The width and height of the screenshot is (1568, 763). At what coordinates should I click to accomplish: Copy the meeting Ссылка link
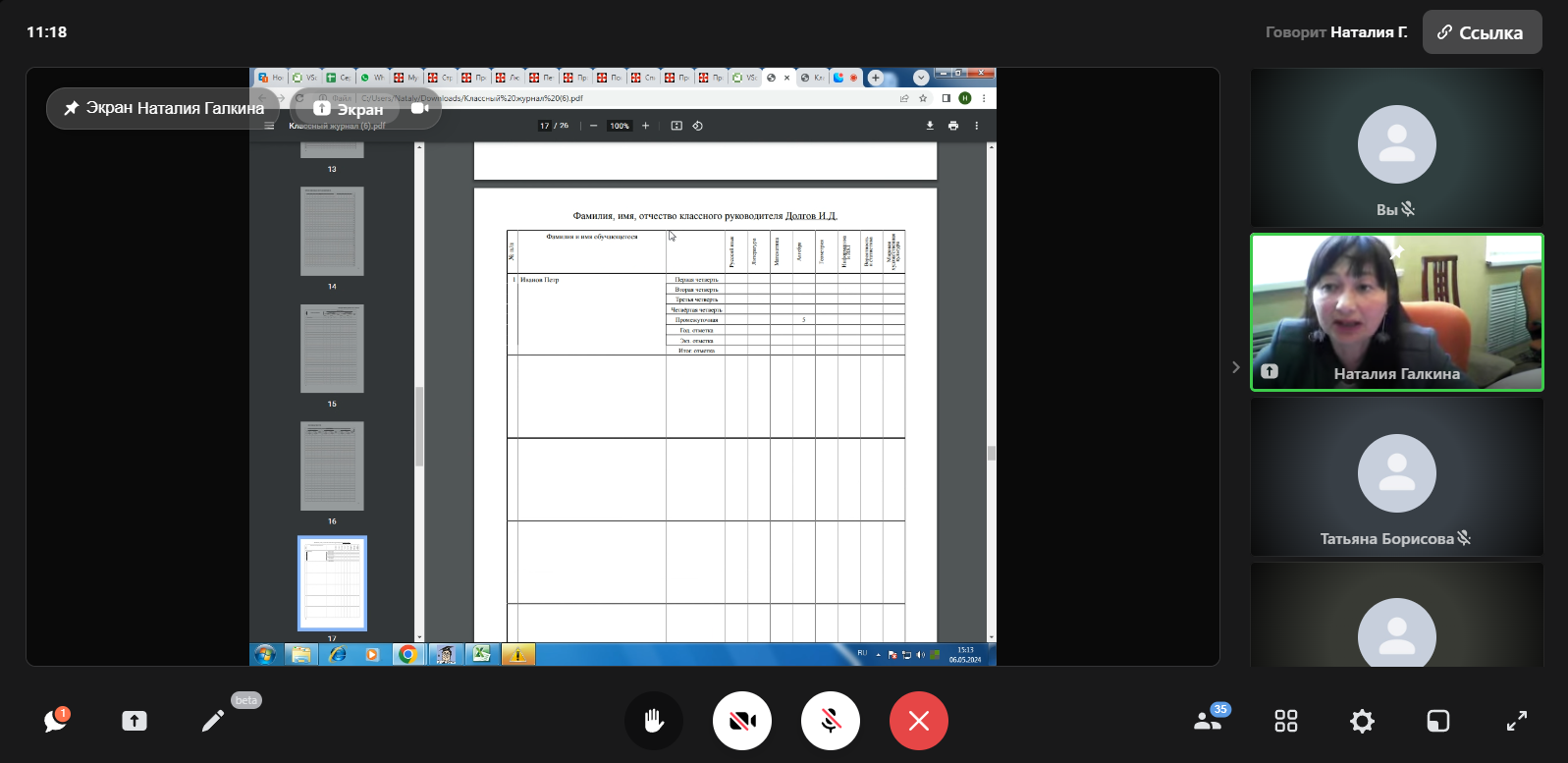1482,32
